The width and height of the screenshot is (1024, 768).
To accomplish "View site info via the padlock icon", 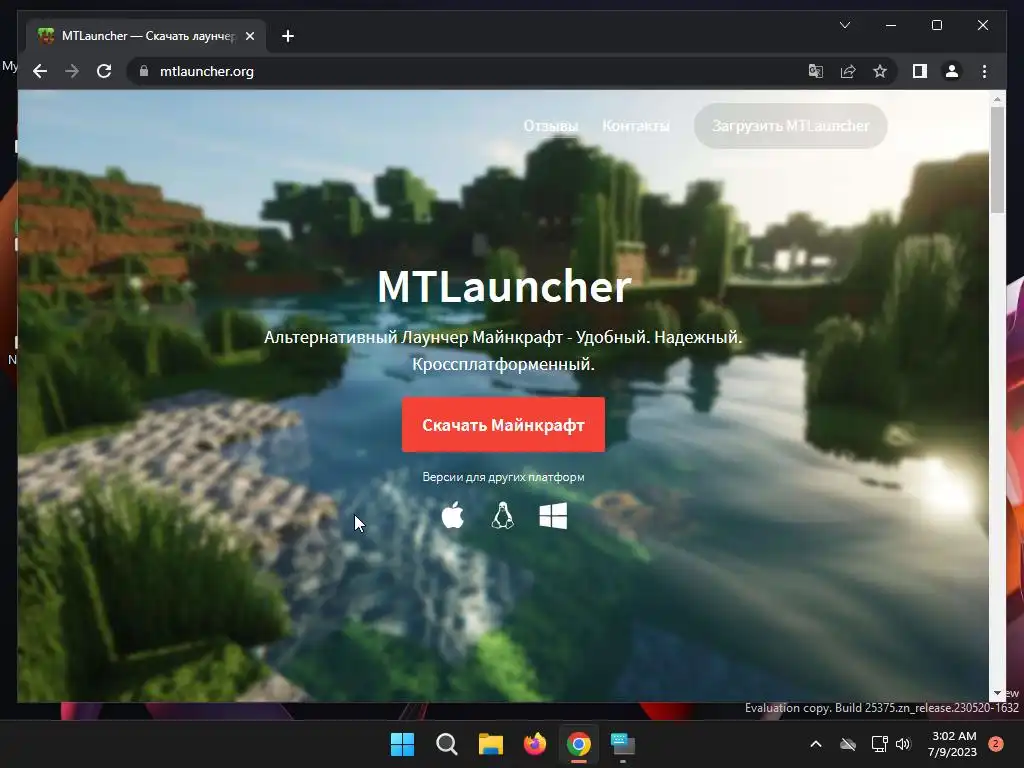I will [x=144, y=71].
